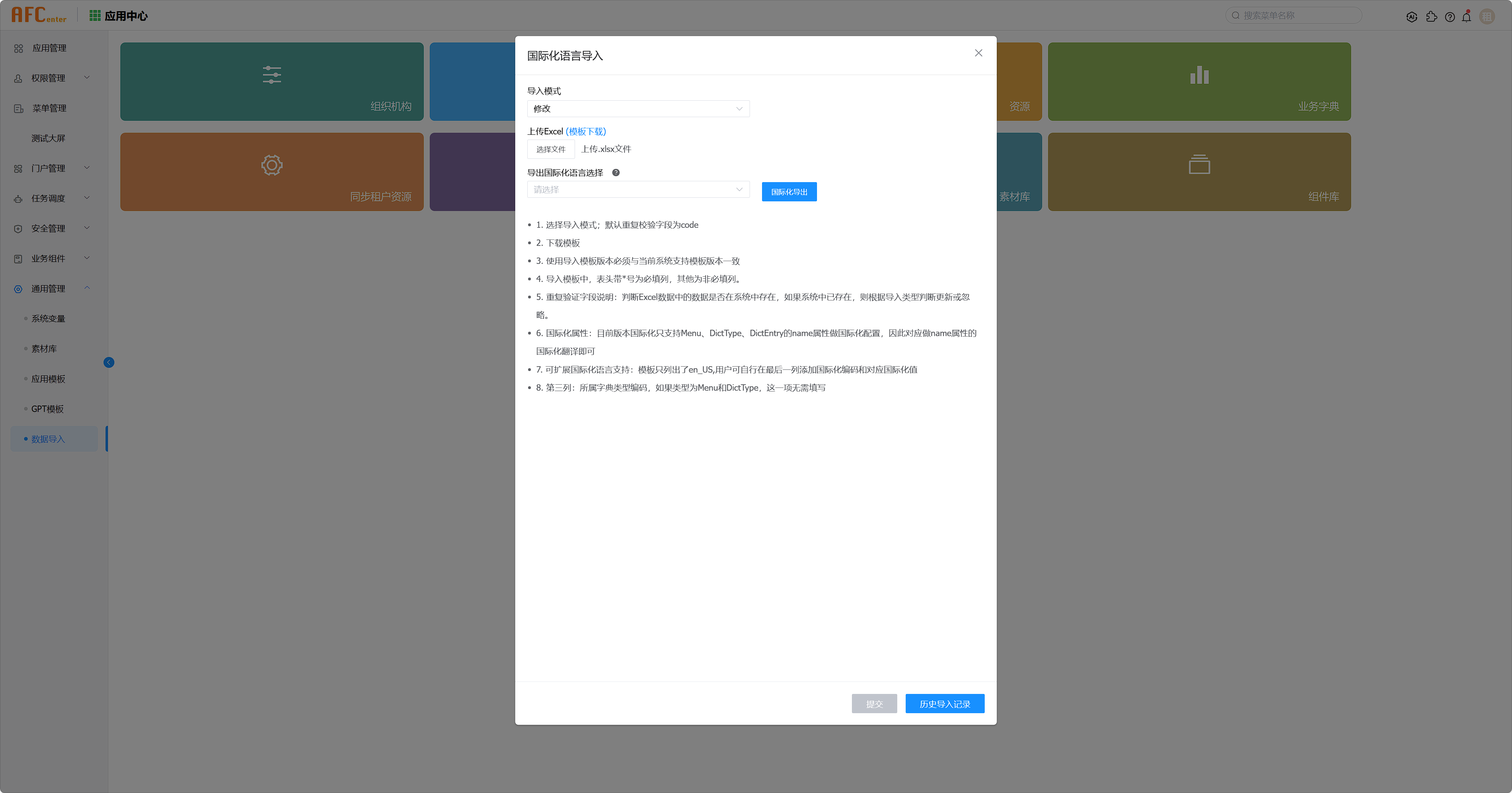This screenshot has height=793, width=1512.
Task: Click the help icon in the header
Action: point(1449,16)
